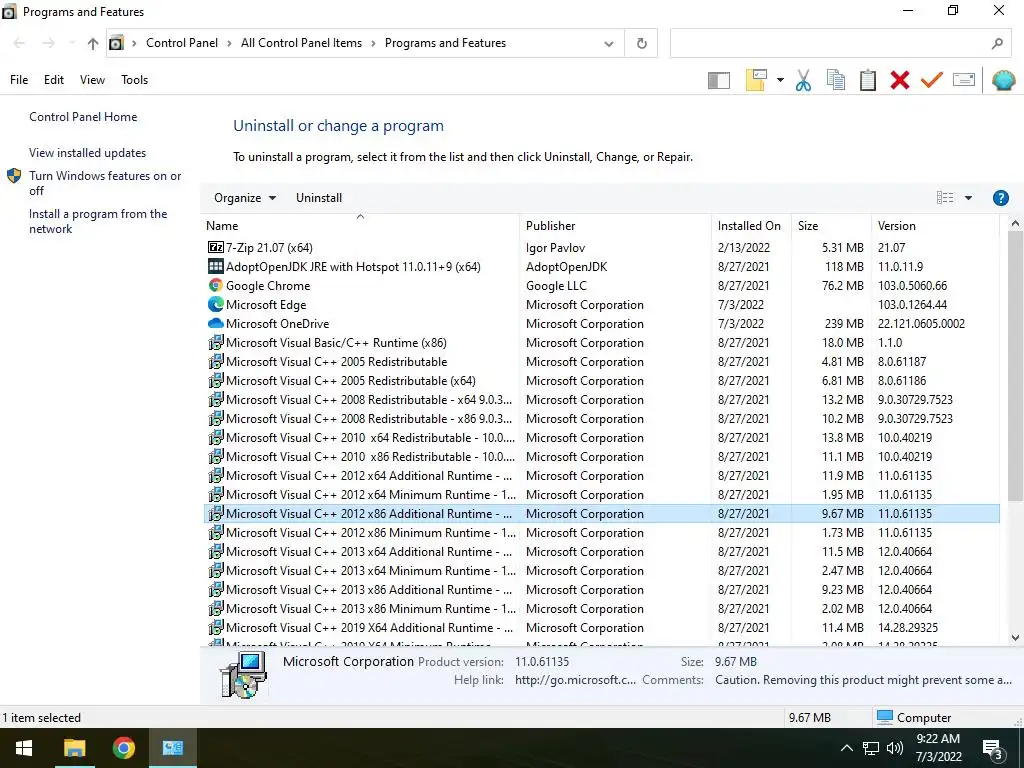
Task: Click the network tray icon
Action: click(x=871, y=748)
